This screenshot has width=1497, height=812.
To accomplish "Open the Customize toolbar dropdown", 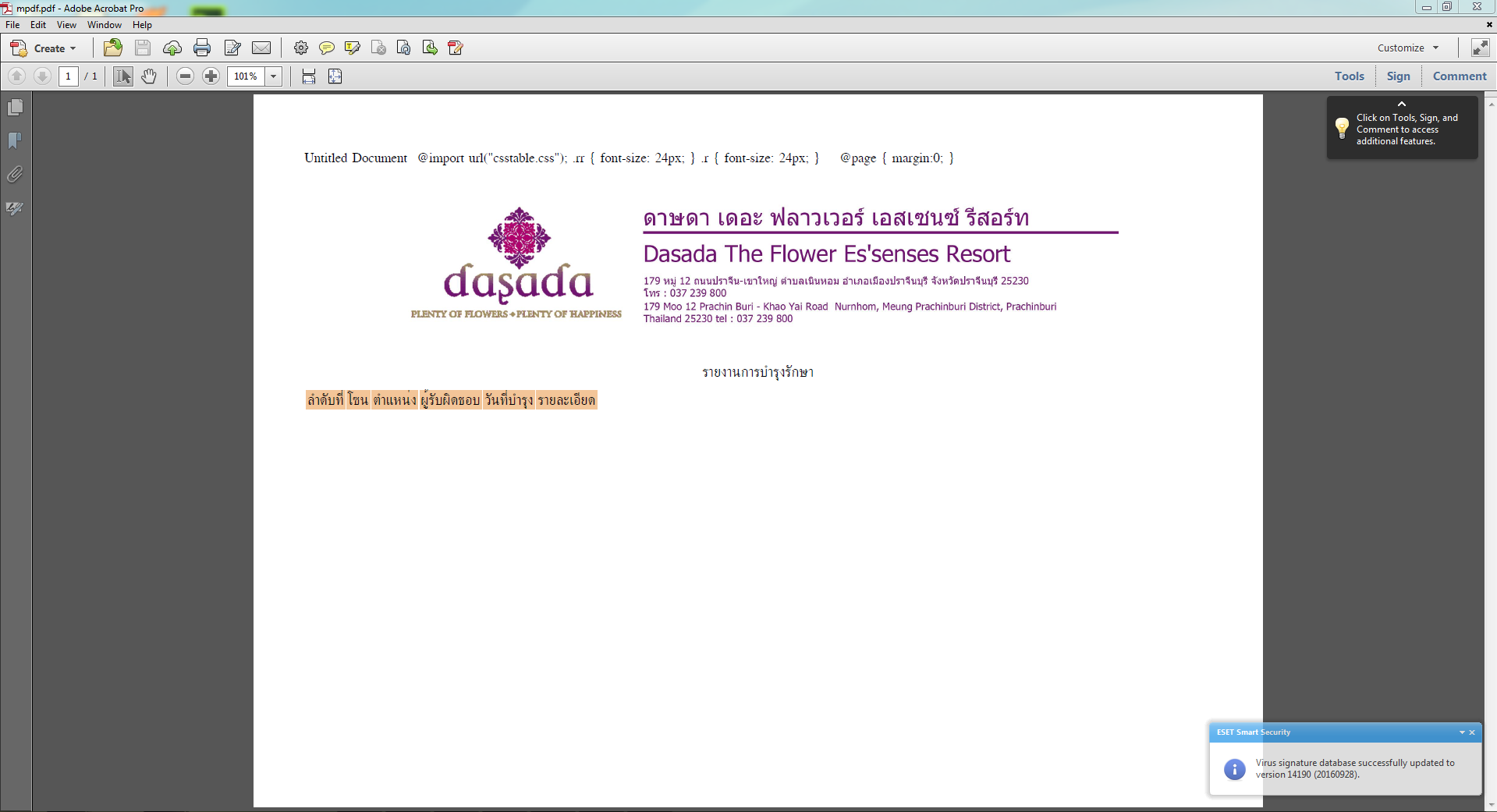I will (x=1408, y=48).
